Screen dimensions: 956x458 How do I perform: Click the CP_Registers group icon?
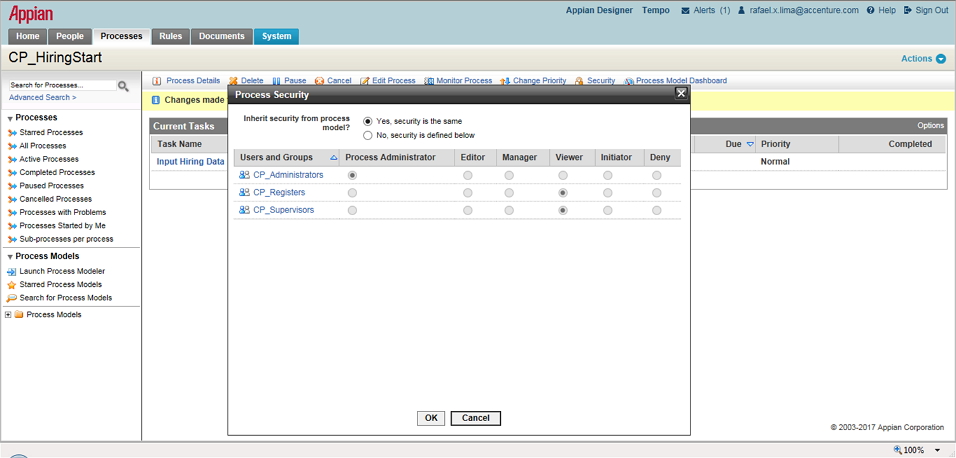(244, 193)
